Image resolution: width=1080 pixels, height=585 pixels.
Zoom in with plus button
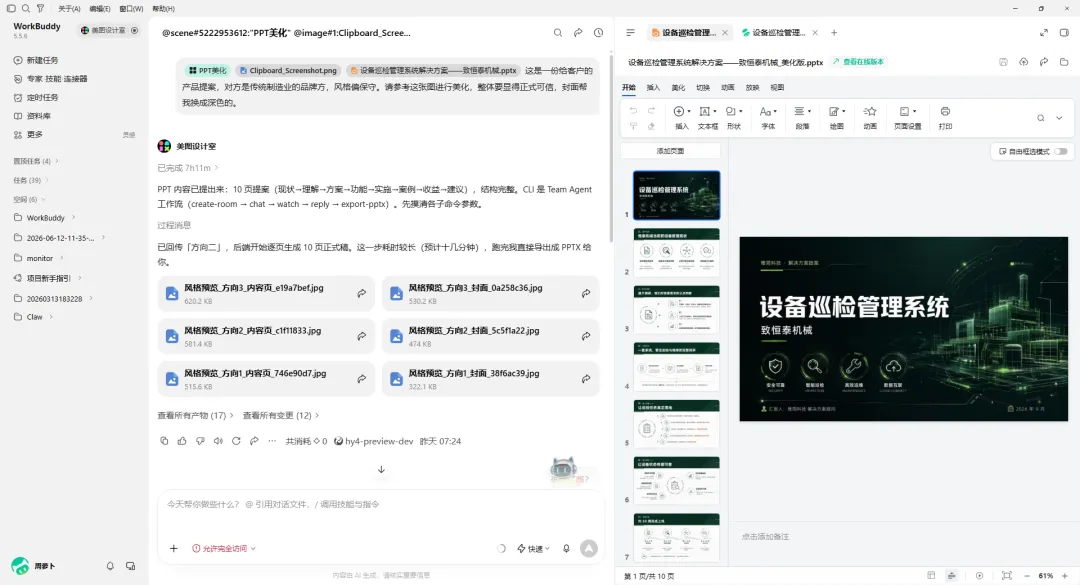[x=1064, y=575]
